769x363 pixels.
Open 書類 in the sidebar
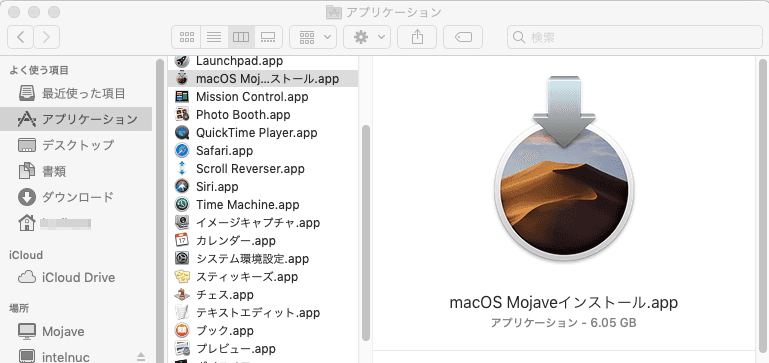76,171
